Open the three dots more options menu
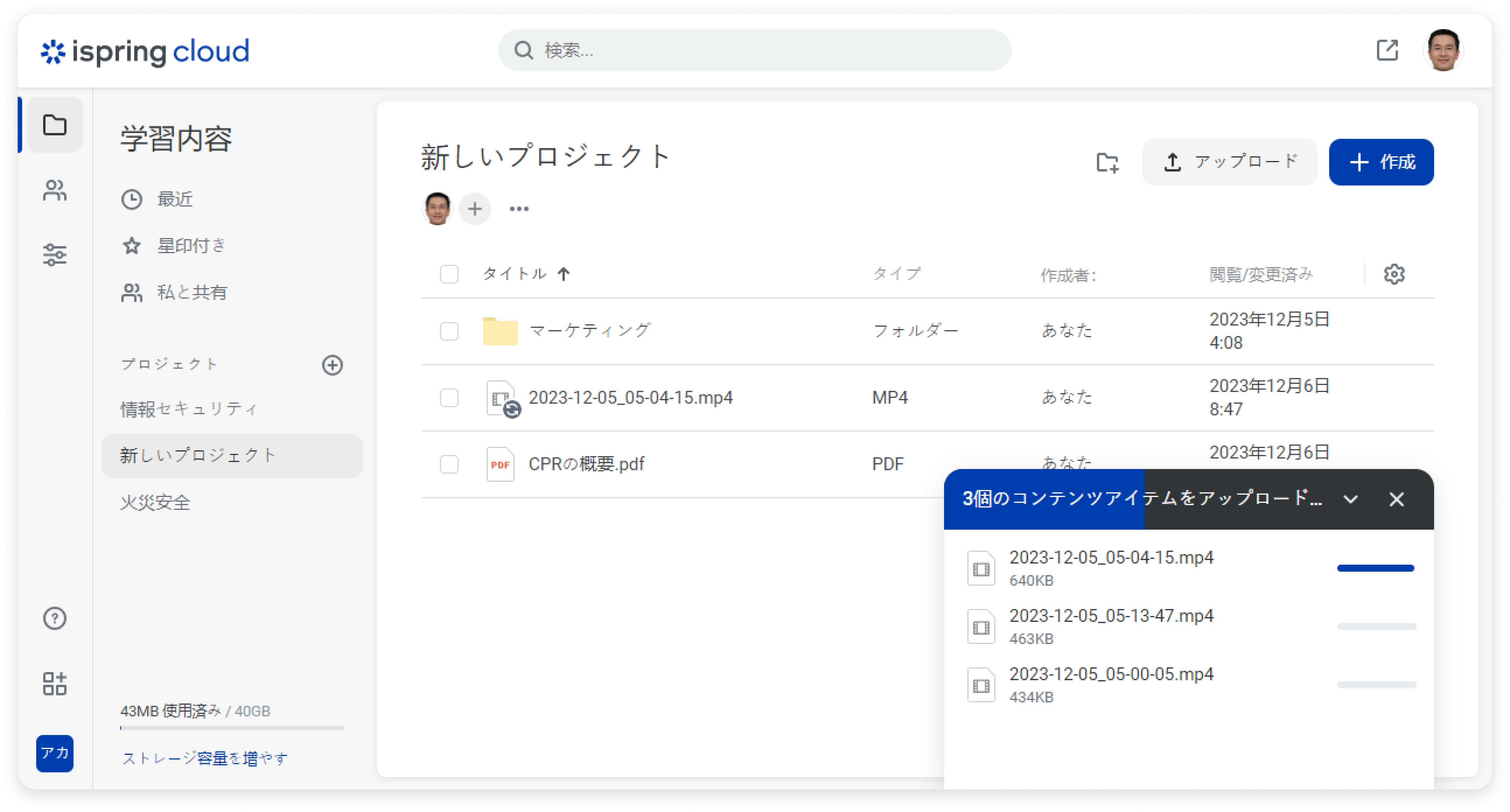 pos(519,209)
